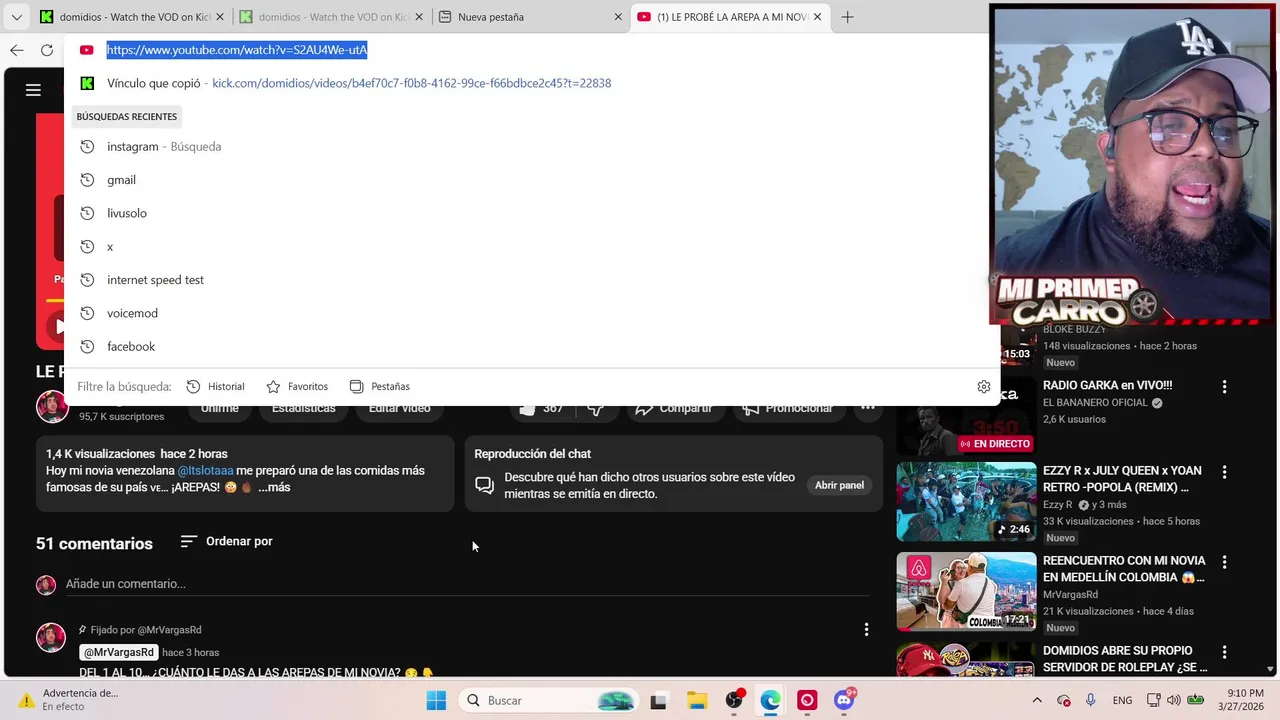Image resolution: width=1280 pixels, height=720 pixels.
Task: Filter search by Pestañas
Action: 379,387
